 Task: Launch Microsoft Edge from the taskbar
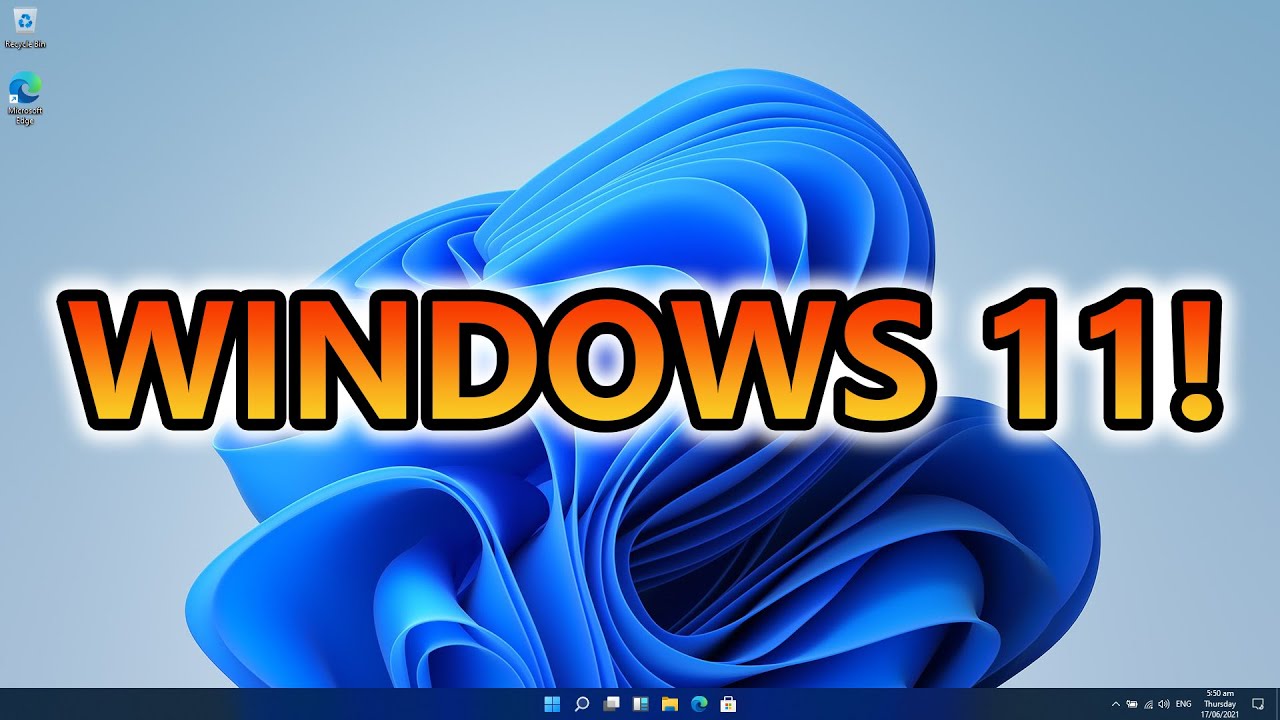tap(700, 704)
